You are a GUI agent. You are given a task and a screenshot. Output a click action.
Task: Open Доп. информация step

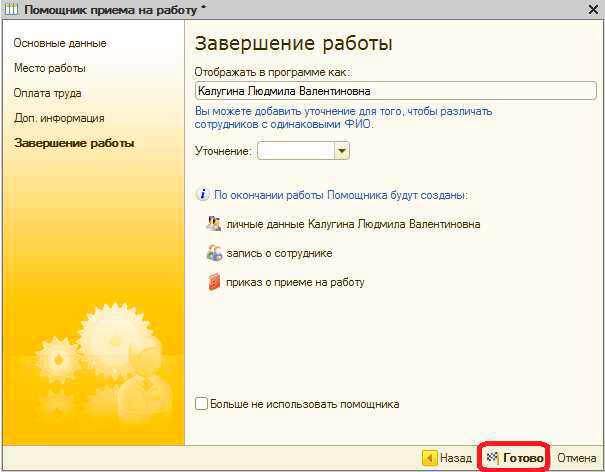click(59, 118)
